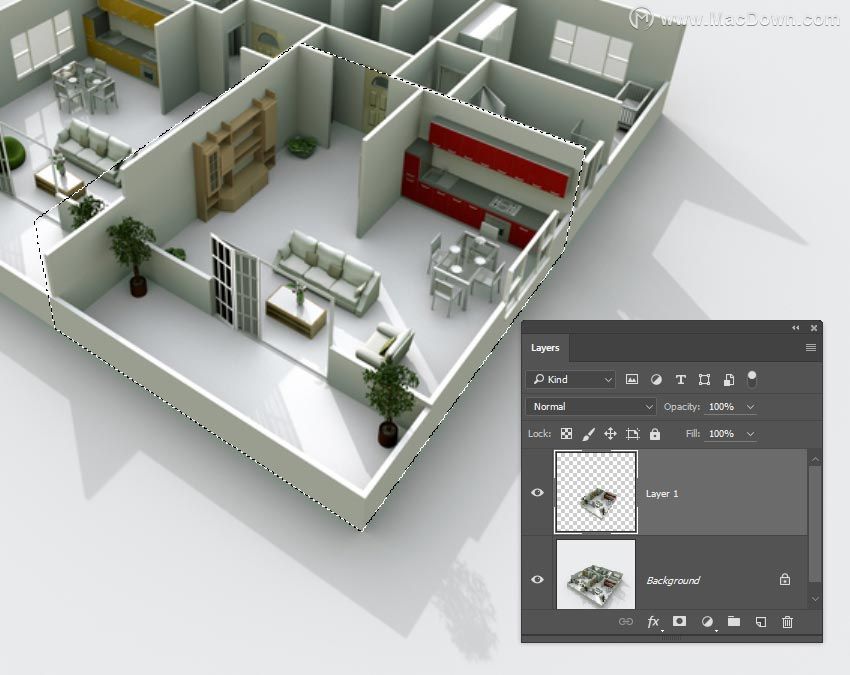Click Layer 1 thumbnail preview
The image size is (850, 675).
click(596, 492)
